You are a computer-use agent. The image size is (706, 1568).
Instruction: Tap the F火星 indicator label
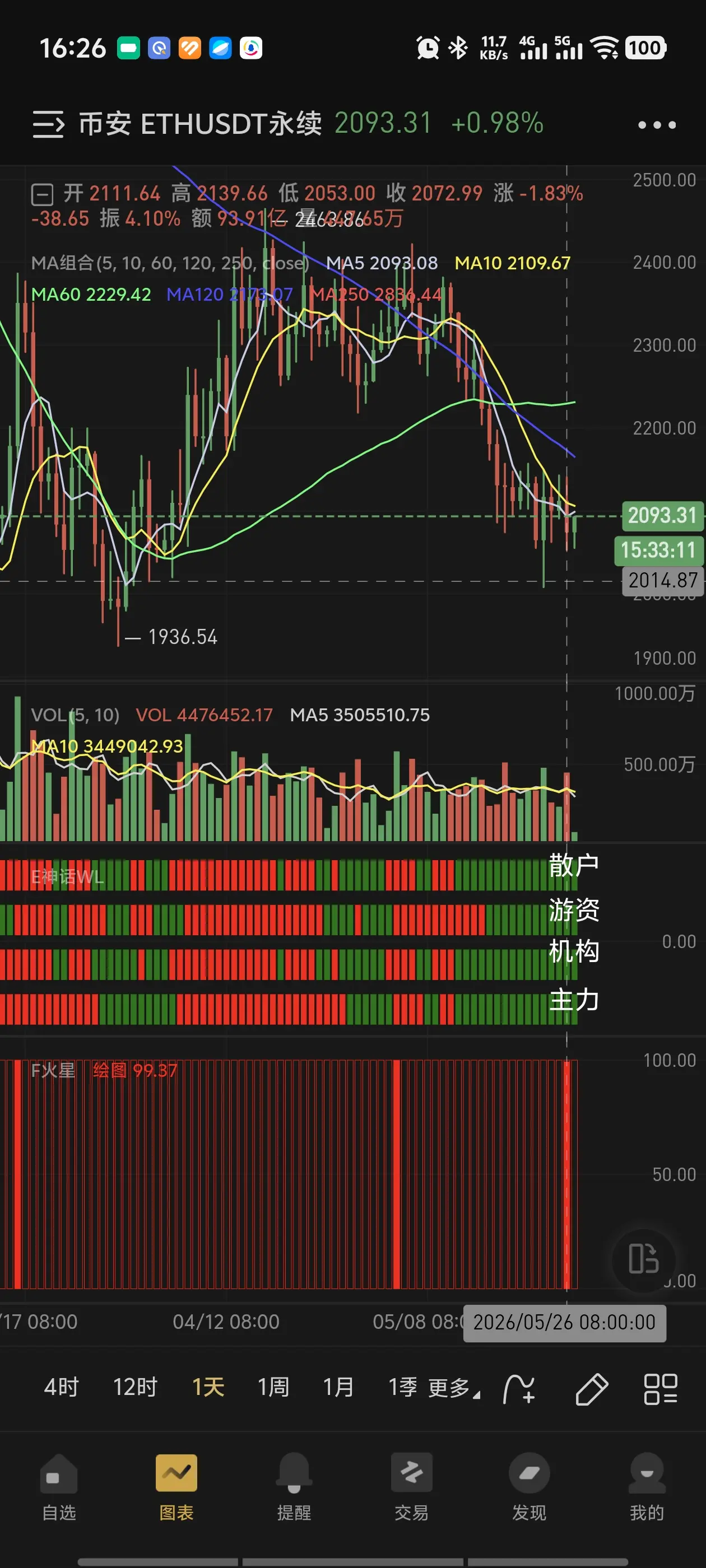(53, 1070)
